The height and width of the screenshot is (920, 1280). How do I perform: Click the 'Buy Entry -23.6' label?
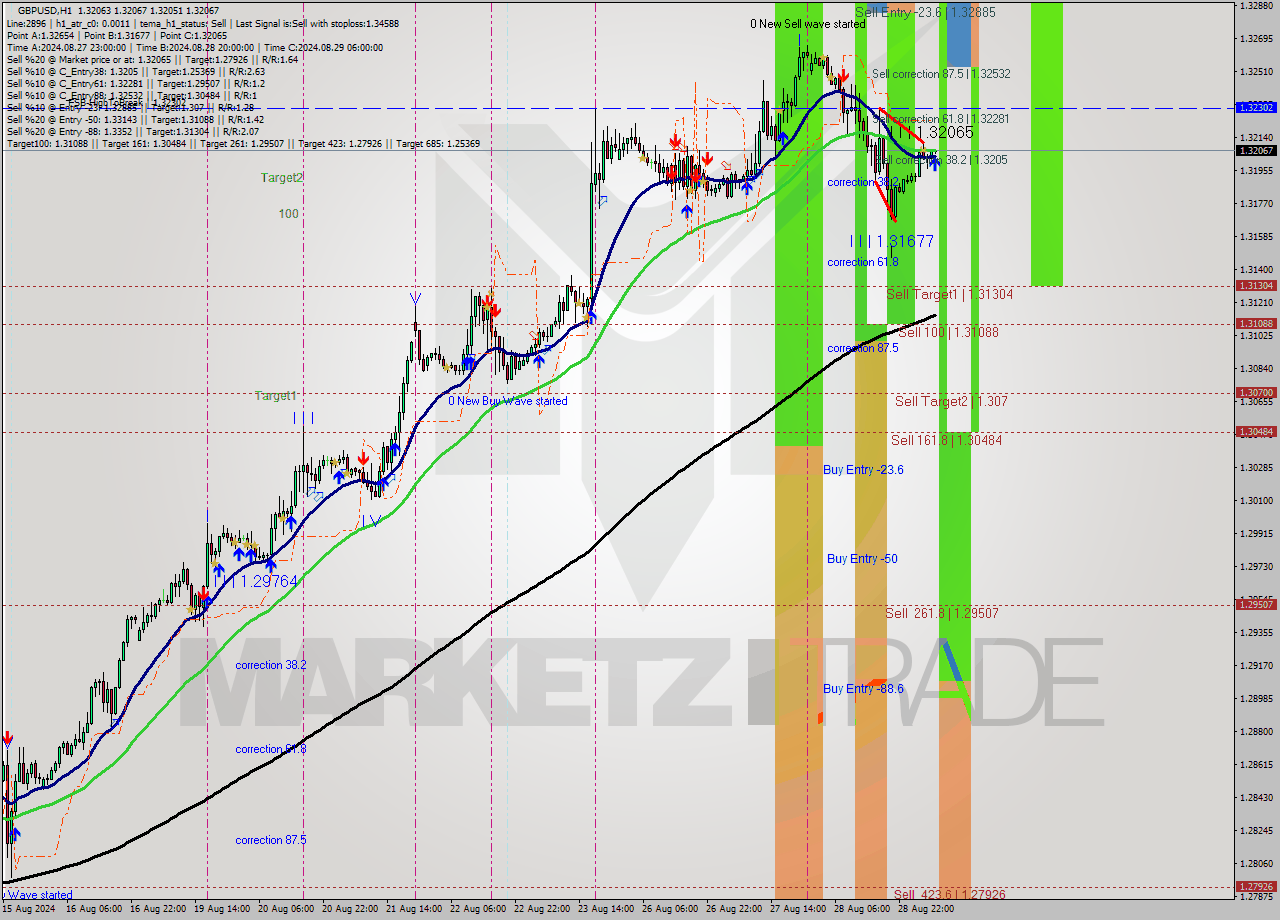click(864, 469)
